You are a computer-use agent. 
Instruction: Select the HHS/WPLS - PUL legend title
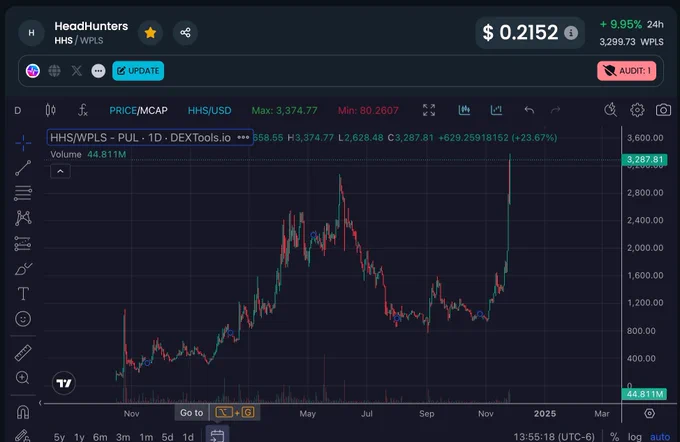(x=141, y=138)
